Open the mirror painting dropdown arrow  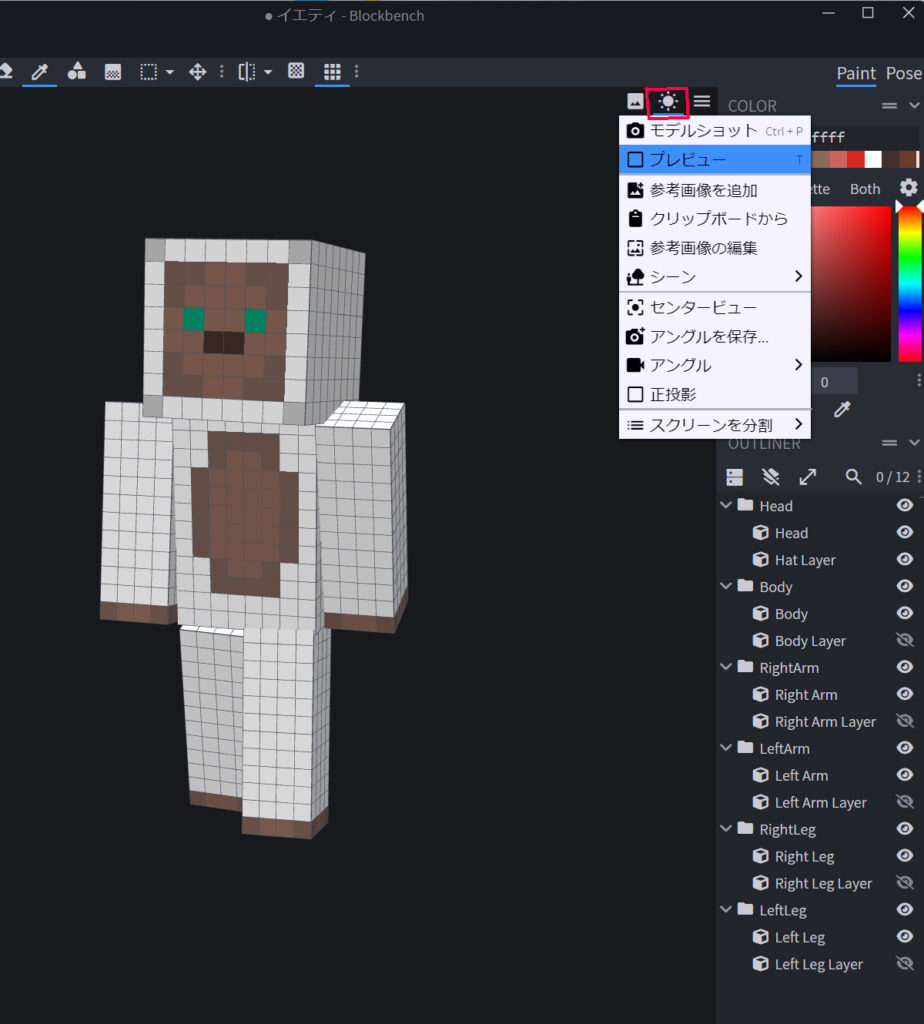pyautogui.click(x=267, y=71)
